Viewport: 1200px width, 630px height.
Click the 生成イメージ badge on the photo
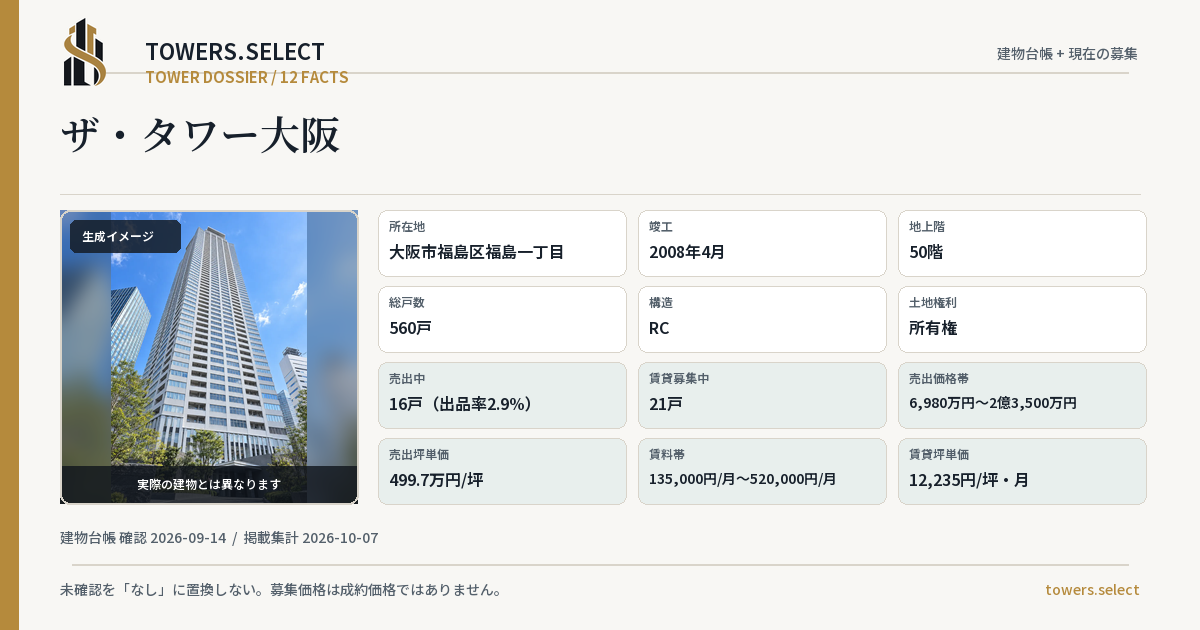[x=125, y=237]
